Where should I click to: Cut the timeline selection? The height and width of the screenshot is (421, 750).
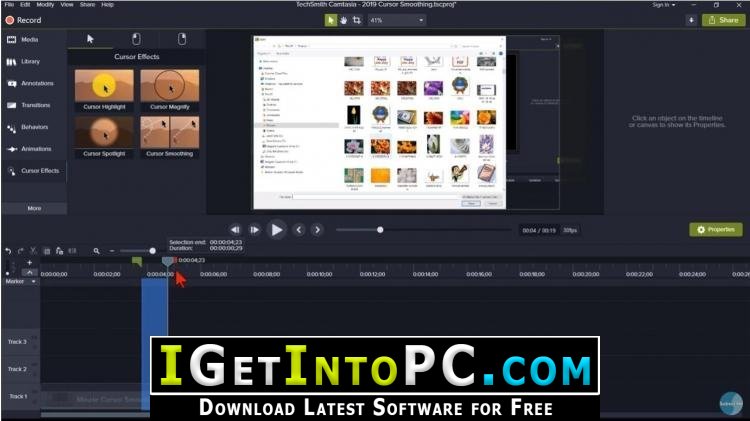click(33, 251)
